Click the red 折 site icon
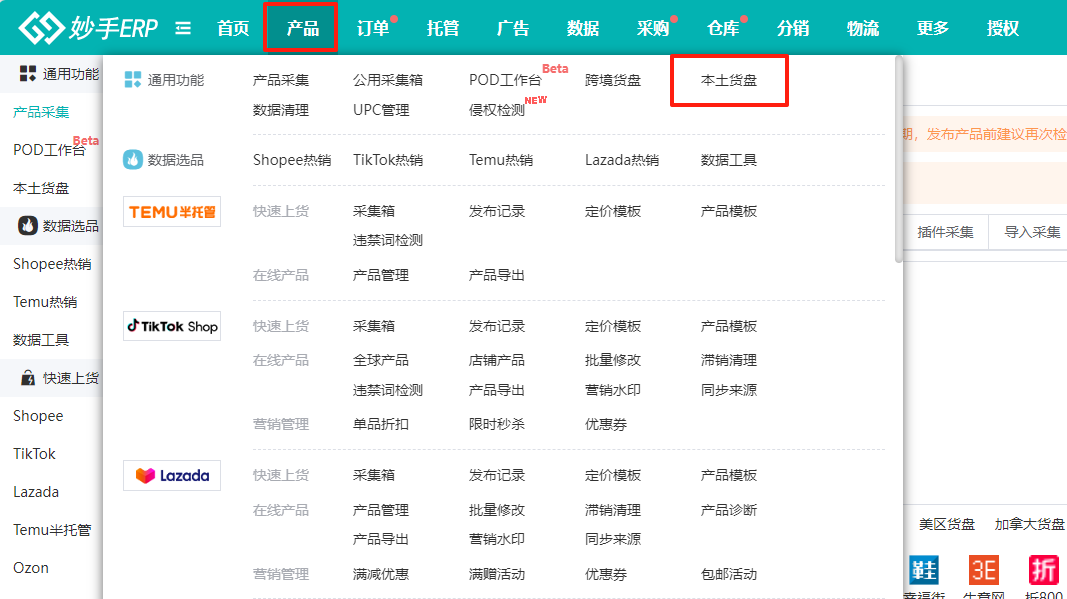The width and height of the screenshot is (1067, 599). click(1044, 570)
